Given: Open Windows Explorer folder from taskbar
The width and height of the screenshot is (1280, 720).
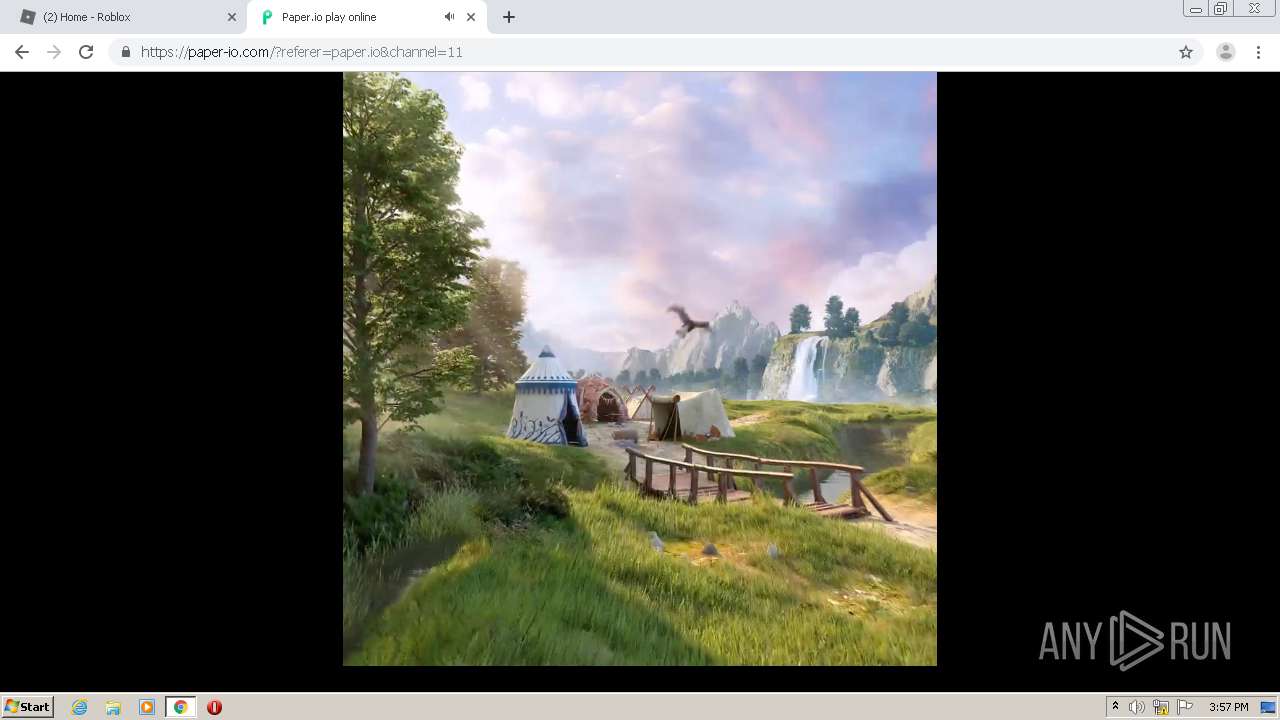Looking at the screenshot, I should coord(113,707).
